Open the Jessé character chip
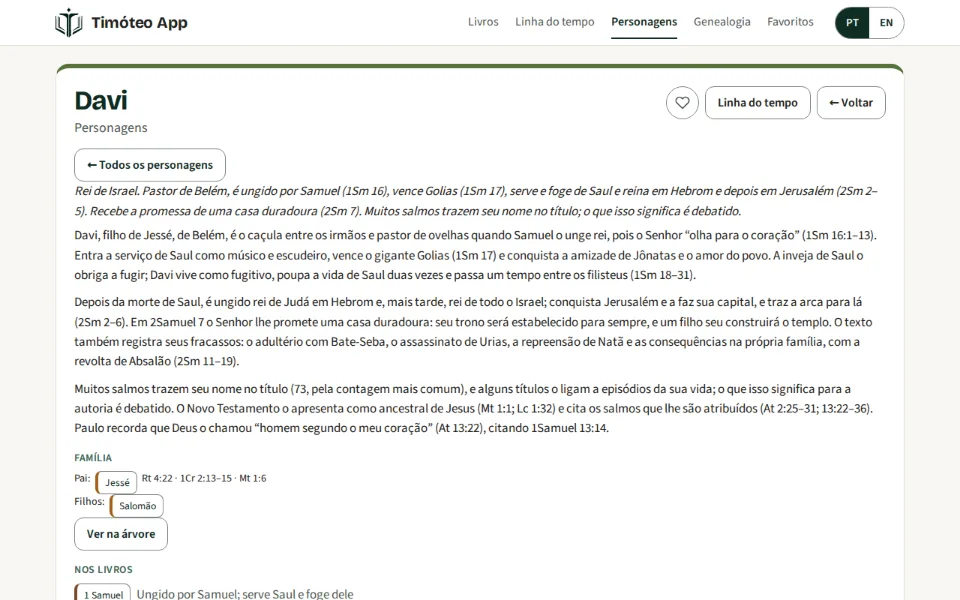Image resolution: width=960 pixels, height=600 pixels. pyautogui.click(x=116, y=482)
